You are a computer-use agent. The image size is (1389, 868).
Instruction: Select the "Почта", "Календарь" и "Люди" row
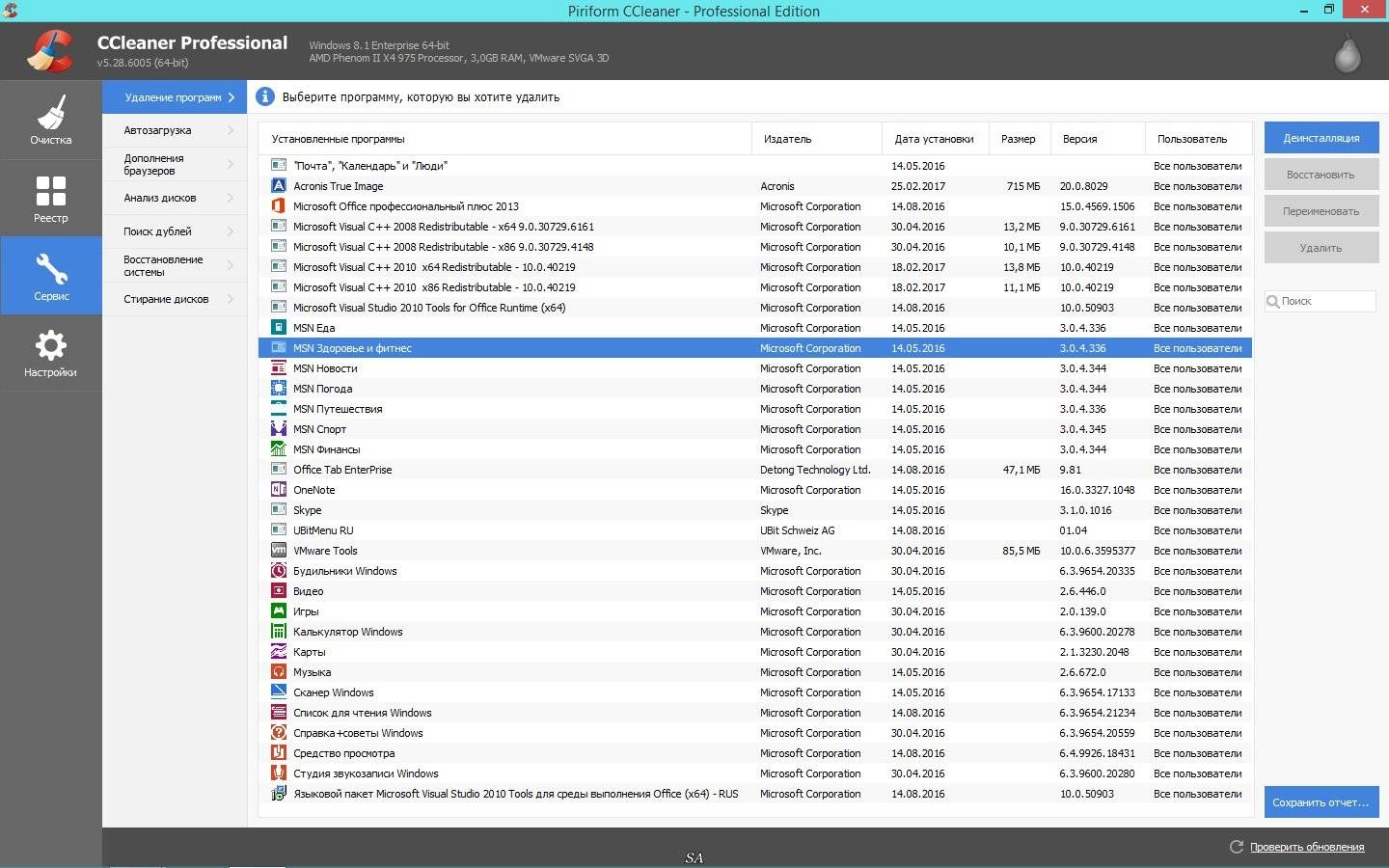click(x=755, y=166)
